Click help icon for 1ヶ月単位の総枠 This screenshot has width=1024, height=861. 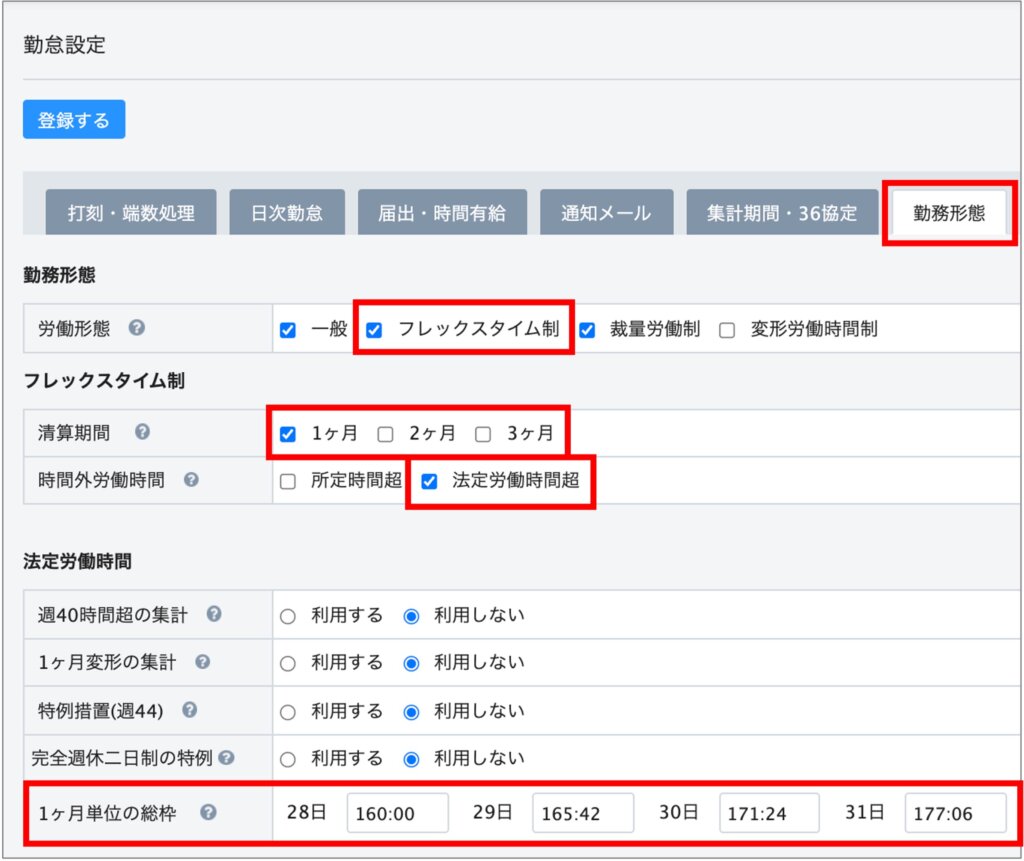pyautogui.click(x=208, y=812)
